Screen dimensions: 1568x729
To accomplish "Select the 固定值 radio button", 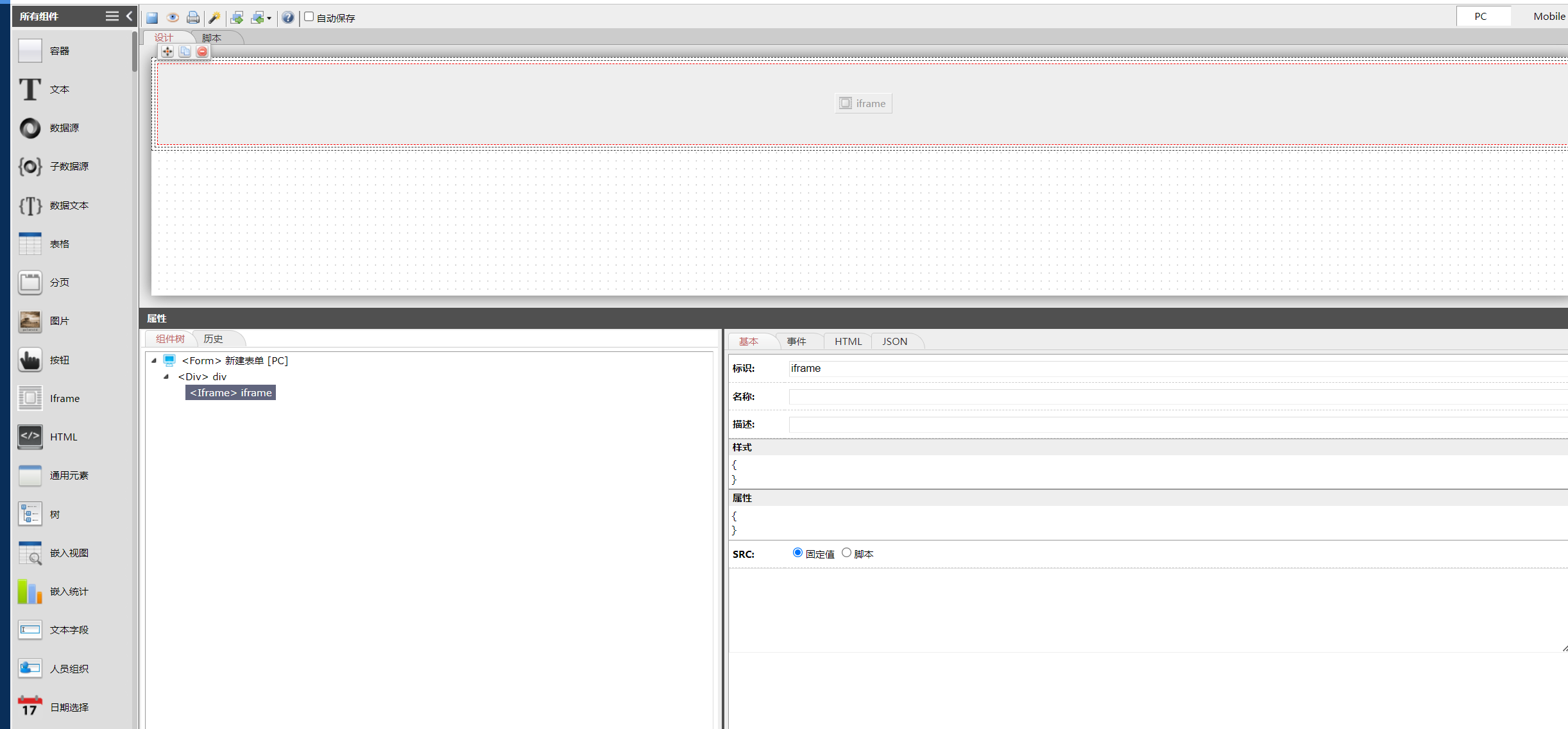I will click(797, 553).
